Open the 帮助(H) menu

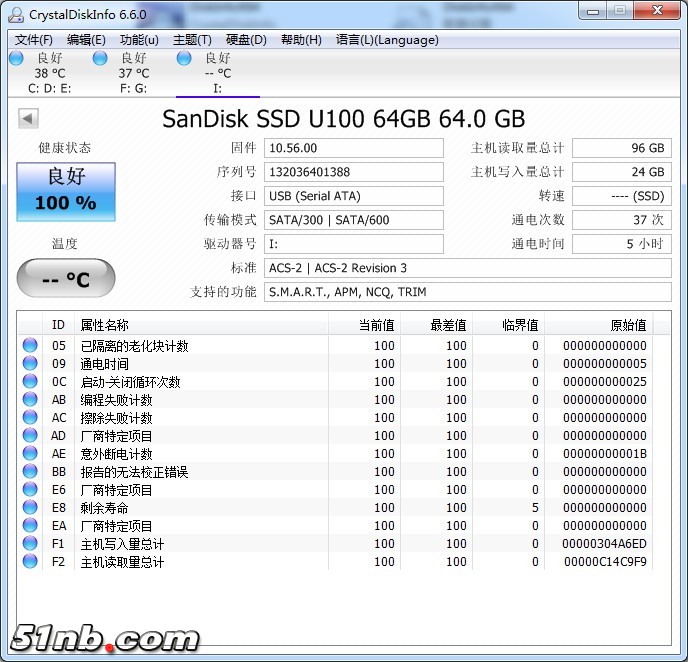pyautogui.click(x=301, y=40)
